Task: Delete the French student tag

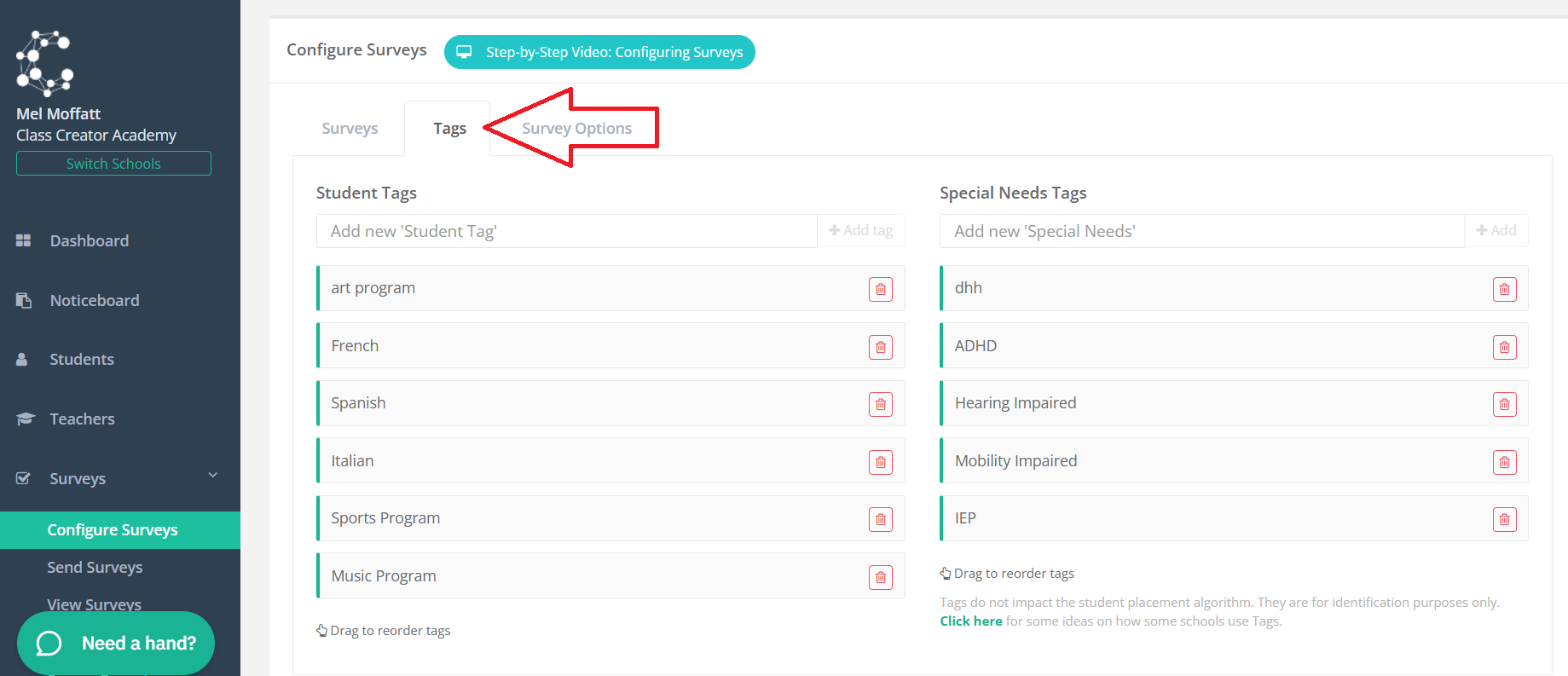Action: tap(881, 347)
